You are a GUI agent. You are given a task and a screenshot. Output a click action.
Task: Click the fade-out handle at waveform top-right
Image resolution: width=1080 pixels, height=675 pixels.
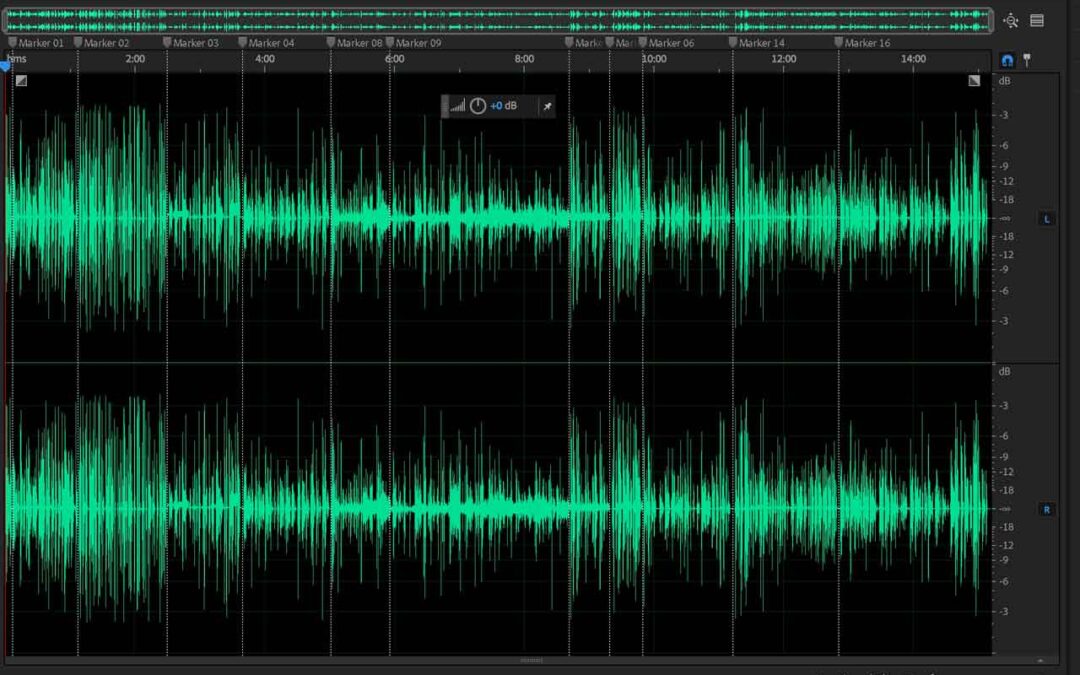(974, 81)
